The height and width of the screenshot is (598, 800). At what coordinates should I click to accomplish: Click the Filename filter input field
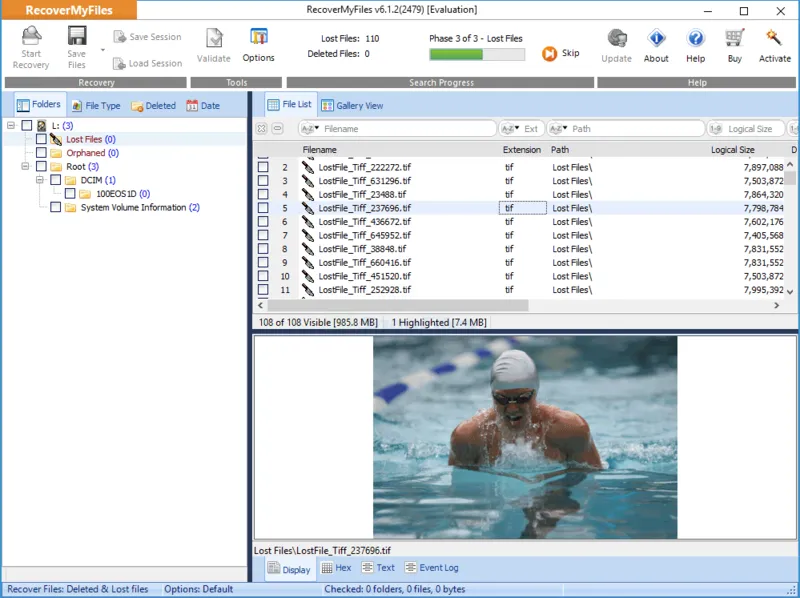tap(408, 129)
